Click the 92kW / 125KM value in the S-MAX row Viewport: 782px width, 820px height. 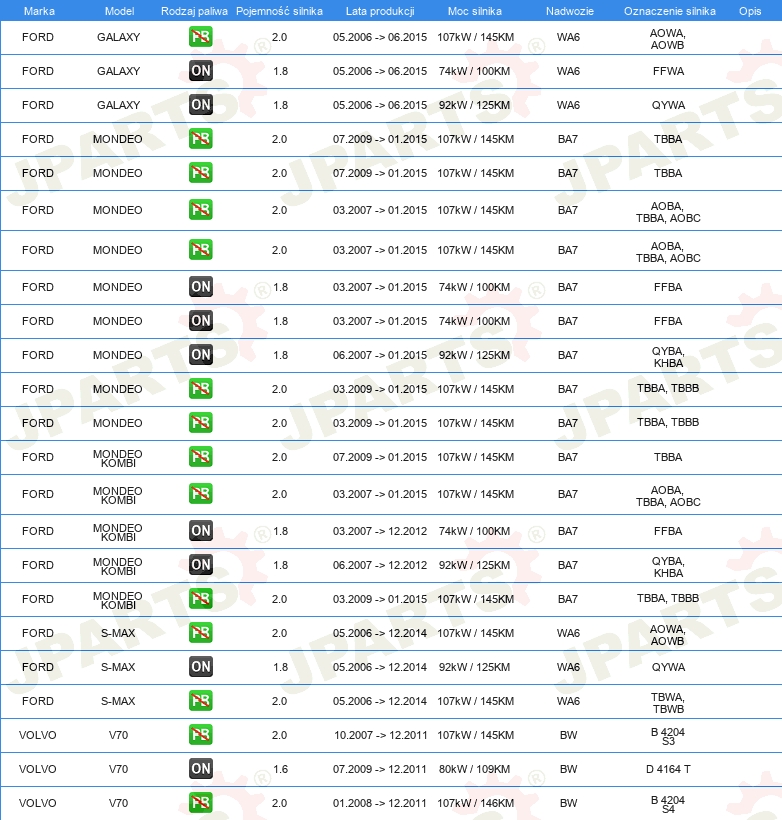coord(474,667)
